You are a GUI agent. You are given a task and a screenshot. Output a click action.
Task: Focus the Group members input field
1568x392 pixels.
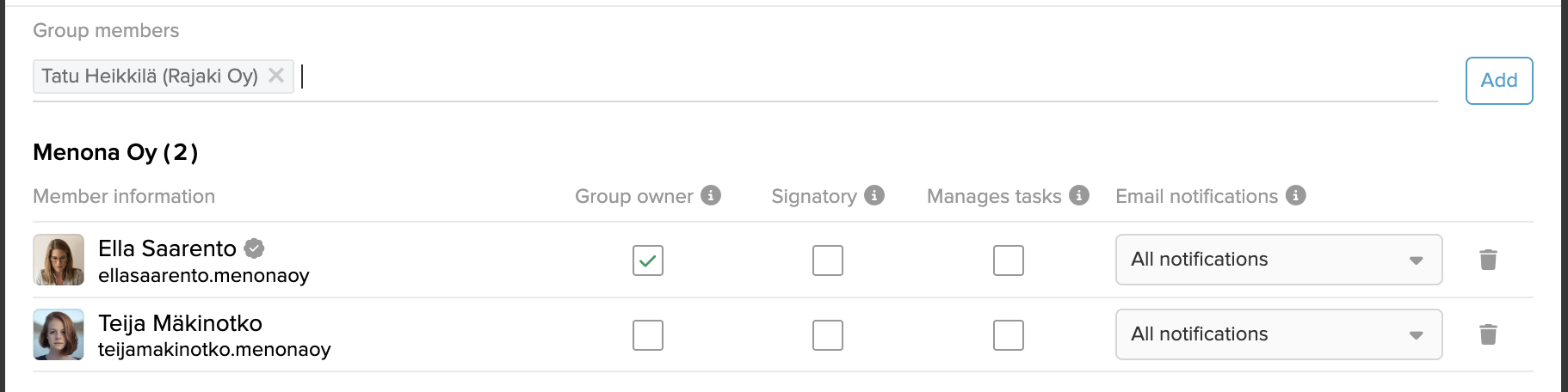click(x=867, y=77)
